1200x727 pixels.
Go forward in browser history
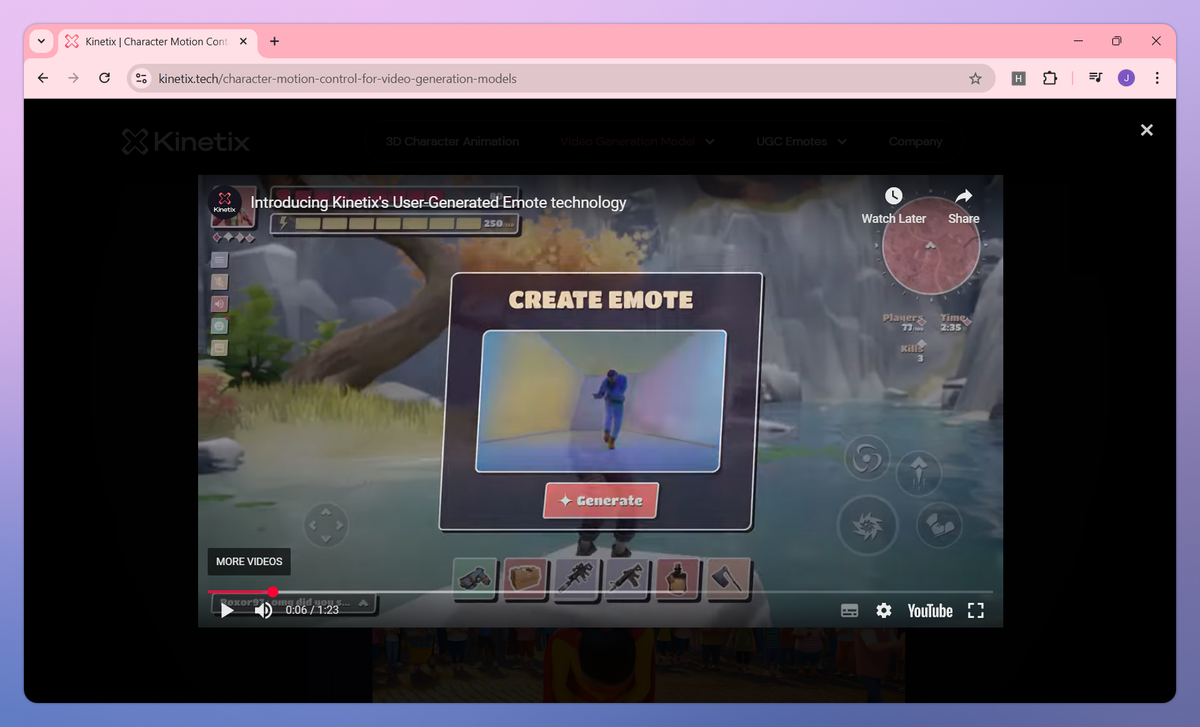tap(73, 78)
